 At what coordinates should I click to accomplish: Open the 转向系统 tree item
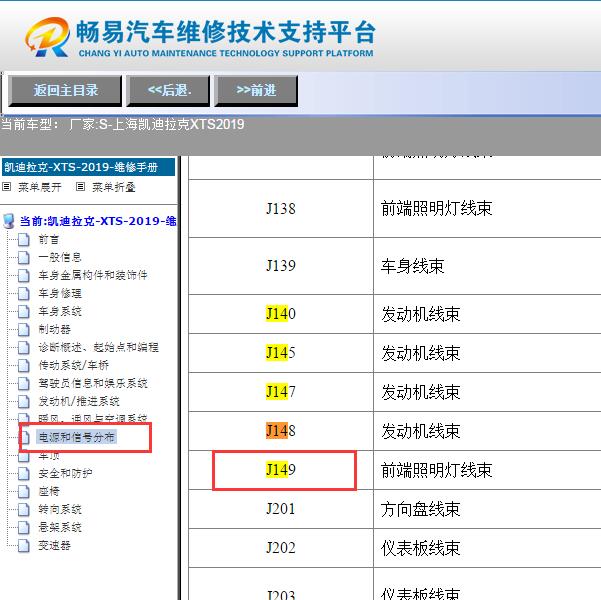pos(60,509)
